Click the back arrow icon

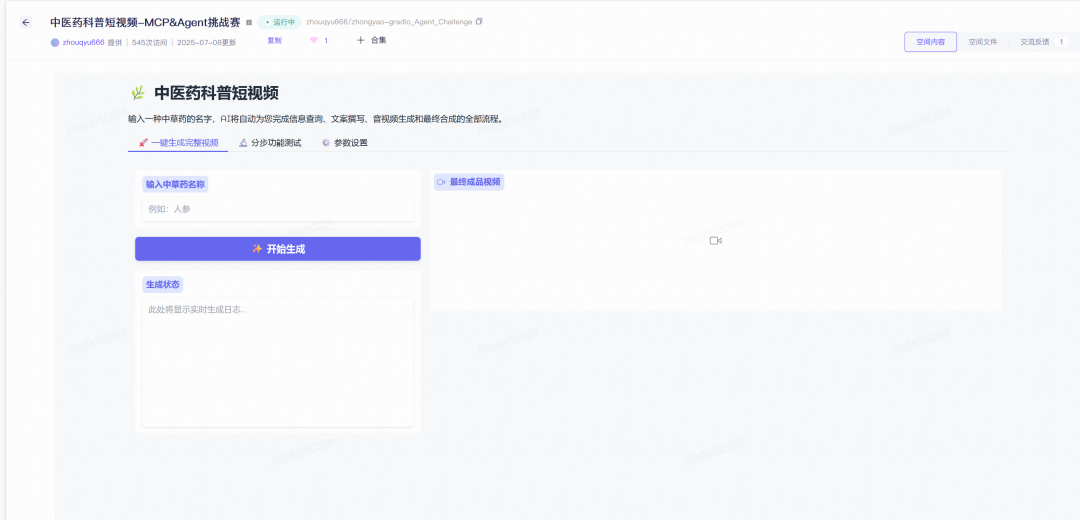click(25, 22)
